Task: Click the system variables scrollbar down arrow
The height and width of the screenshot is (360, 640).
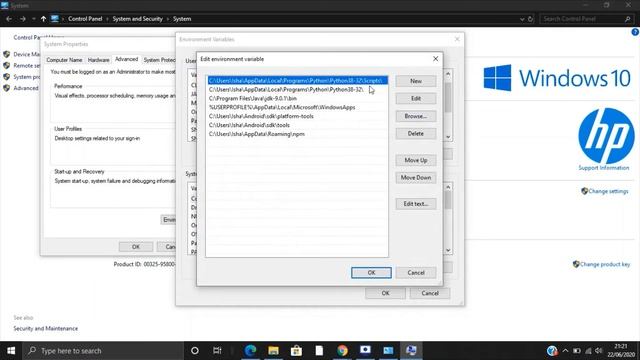Action: point(448,250)
